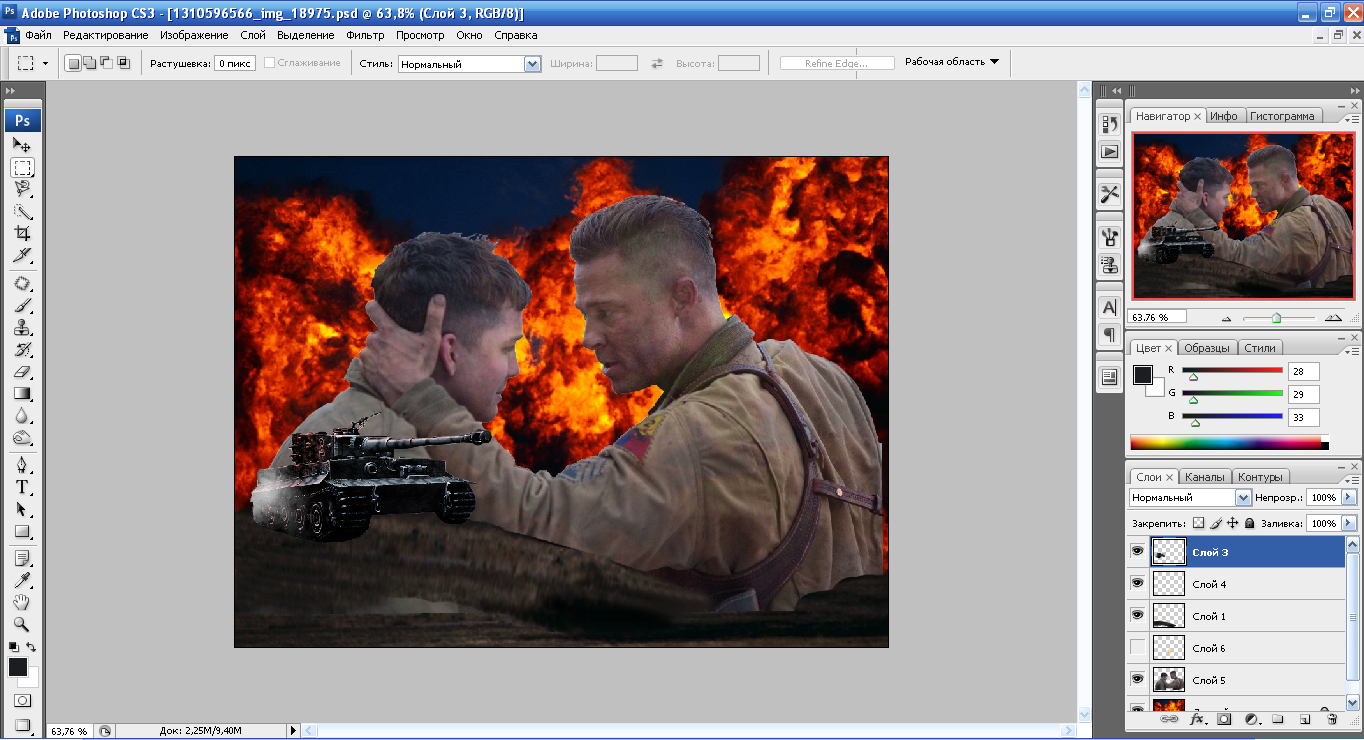Open the Actions panel icon
The width and height of the screenshot is (1364, 740).
point(1109,152)
